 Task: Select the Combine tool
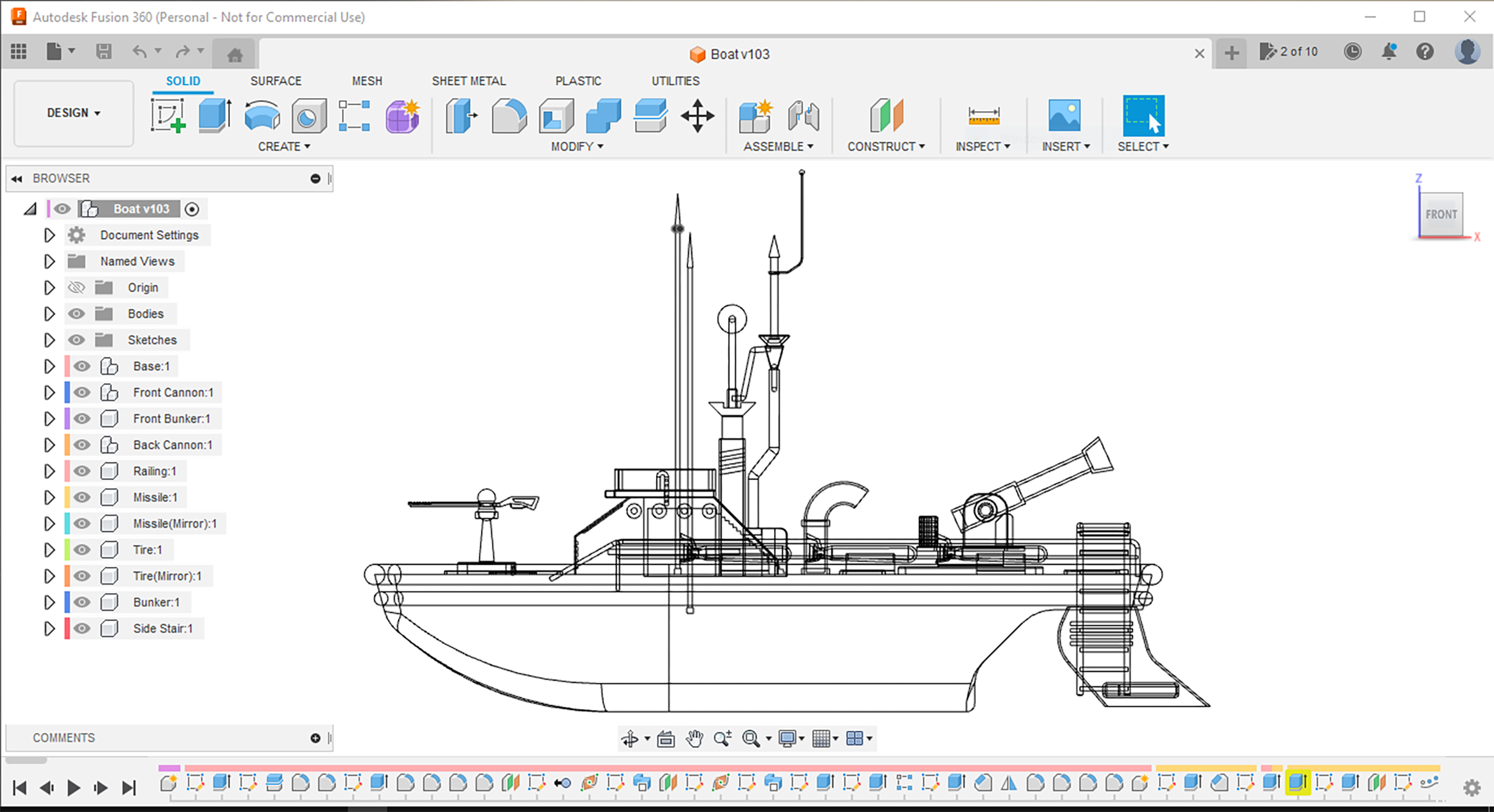point(603,116)
